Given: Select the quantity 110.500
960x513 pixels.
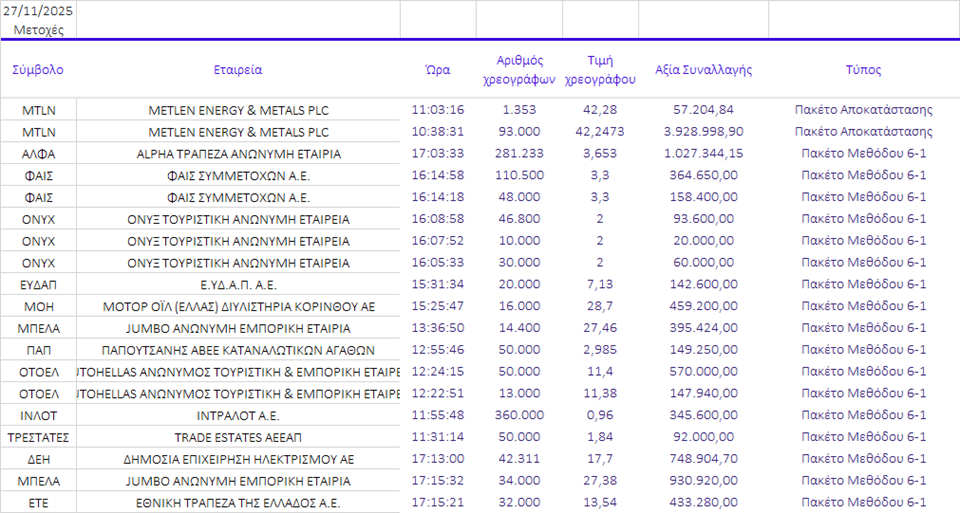Looking at the screenshot, I should tap(519, 175).
